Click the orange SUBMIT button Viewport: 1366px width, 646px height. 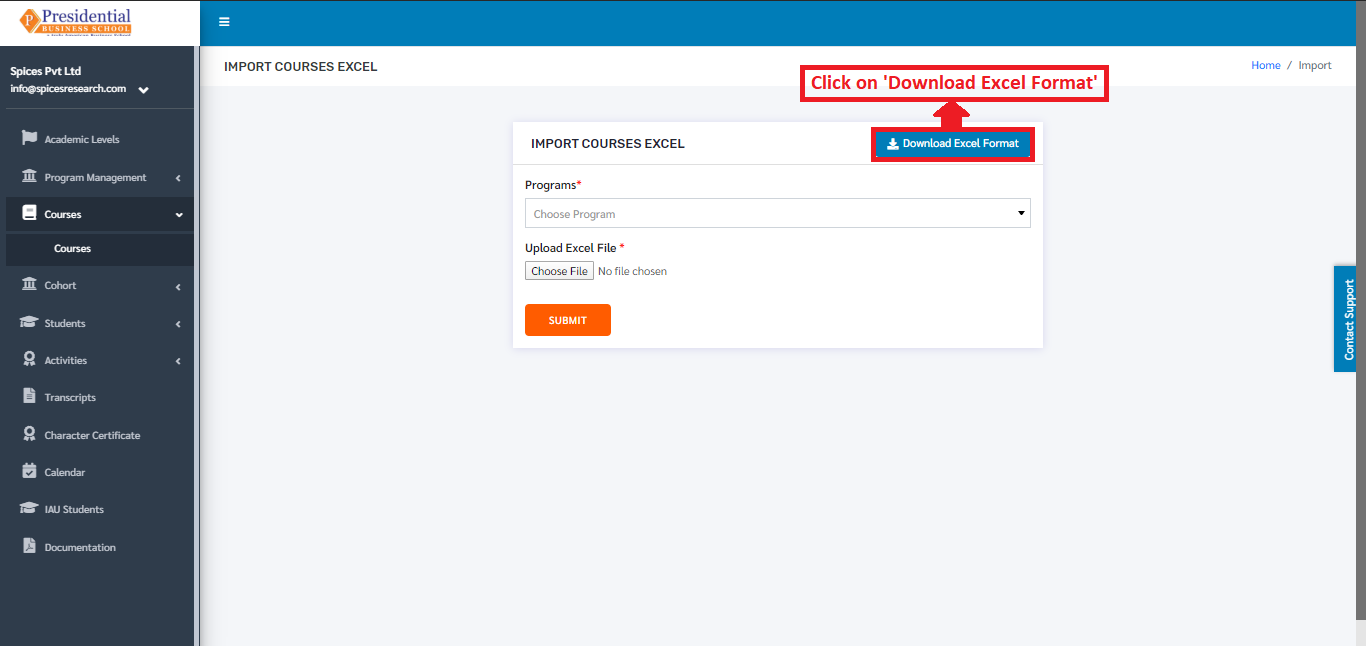pos(567,320)
